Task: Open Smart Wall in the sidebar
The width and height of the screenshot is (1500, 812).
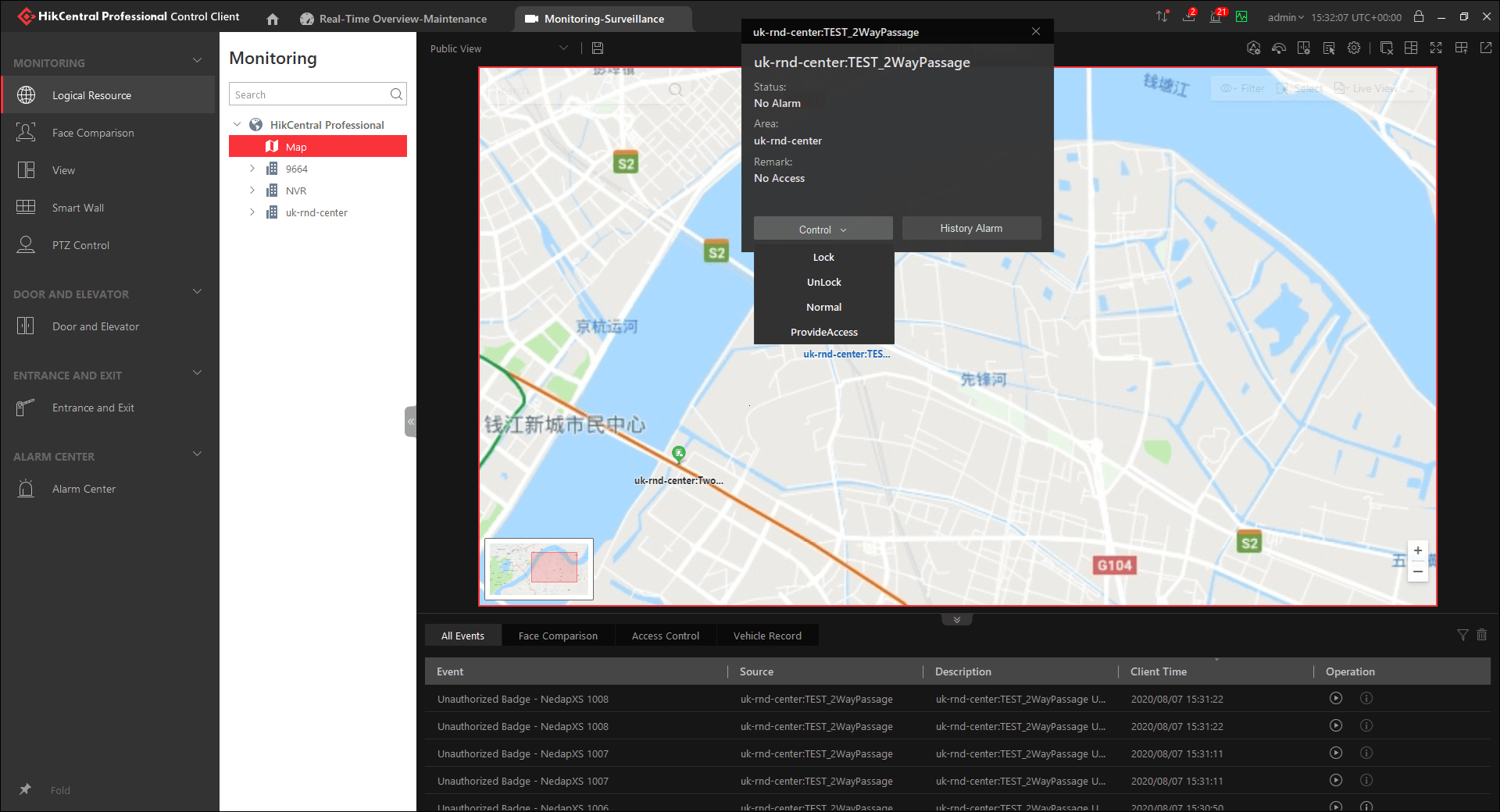Action: pyautogui.click(x=108, y=208)
